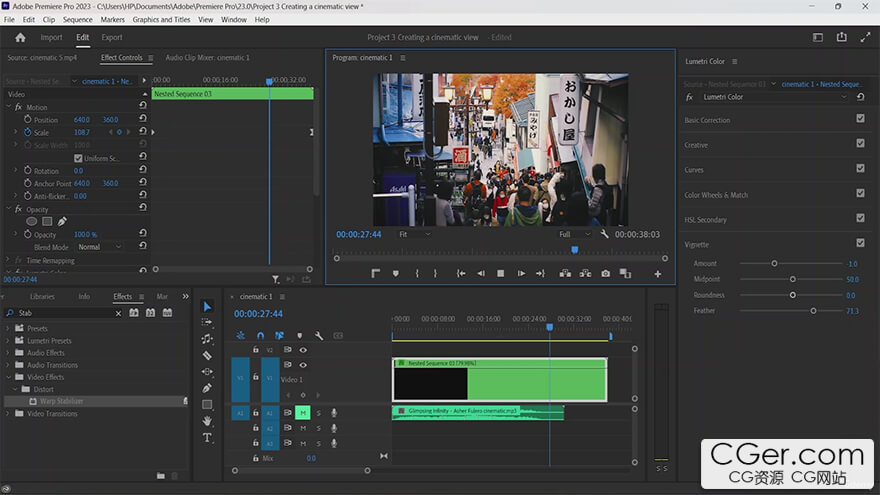Export frame with camera icon
This screenshot has width=880, height=495.
point(606,273)
